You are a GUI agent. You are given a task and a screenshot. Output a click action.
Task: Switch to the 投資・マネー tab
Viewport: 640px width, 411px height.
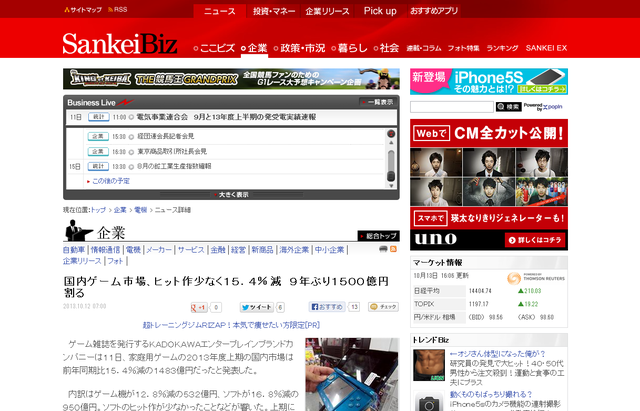(x=274, y=11)
